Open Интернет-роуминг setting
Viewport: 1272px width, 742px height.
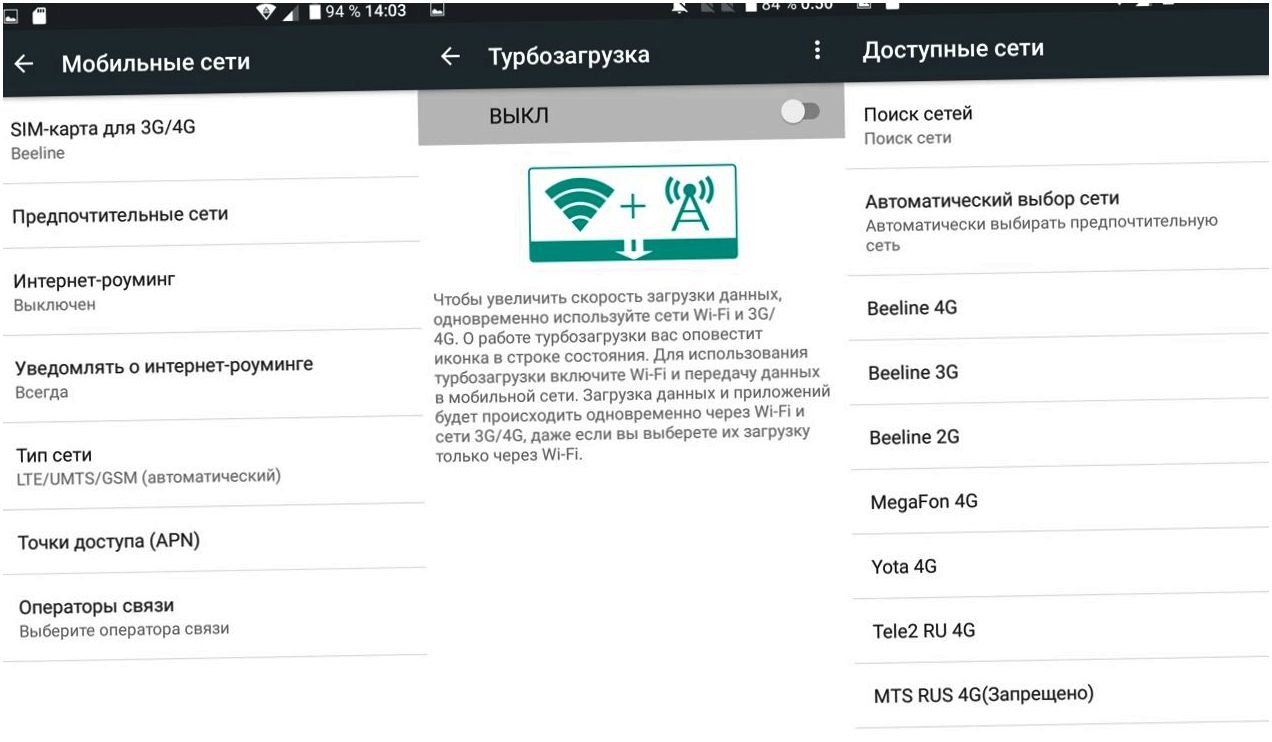click(212, 291)
